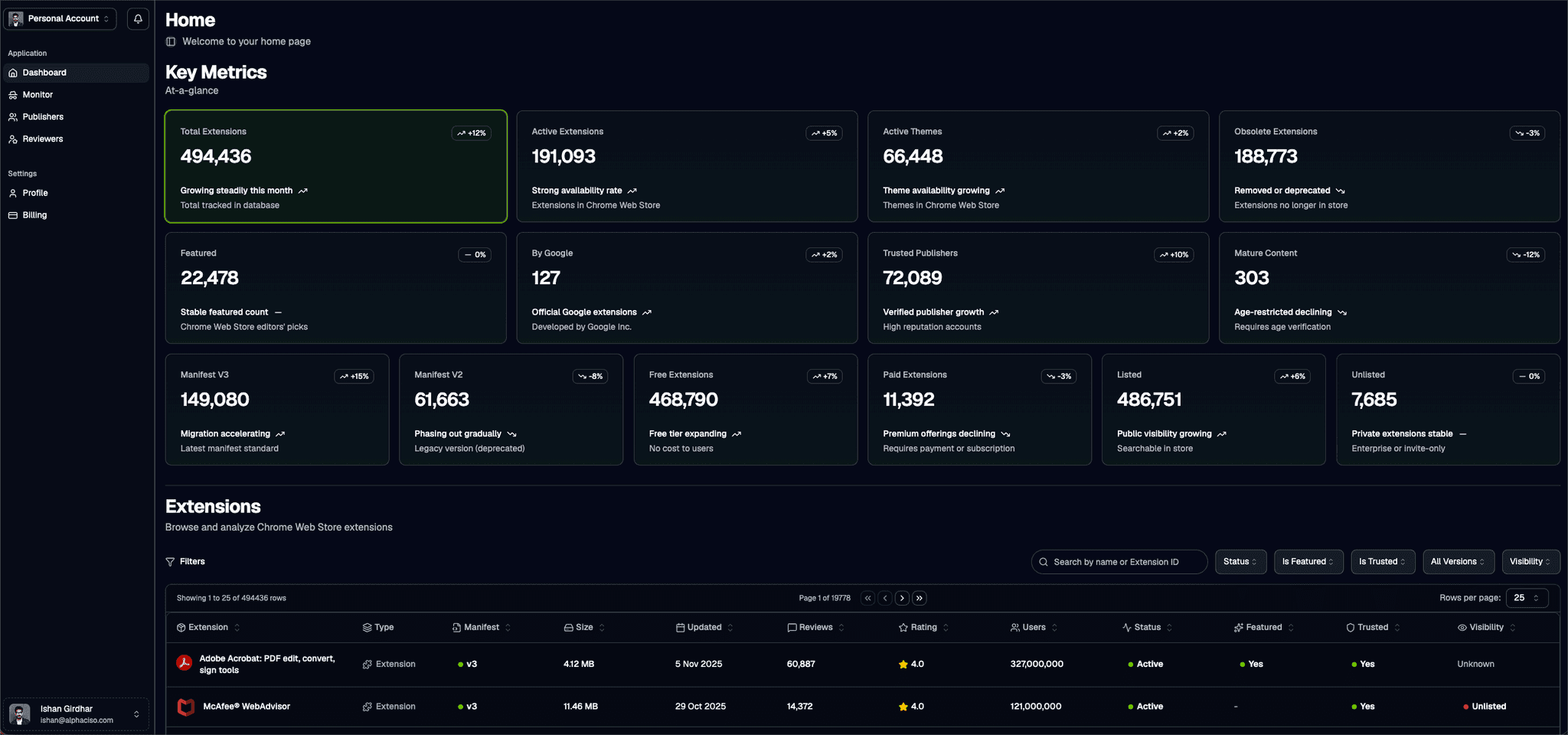The image size is (1568, 735).
Task: Click the Reviewers sidebar icon
Action: 14,139
